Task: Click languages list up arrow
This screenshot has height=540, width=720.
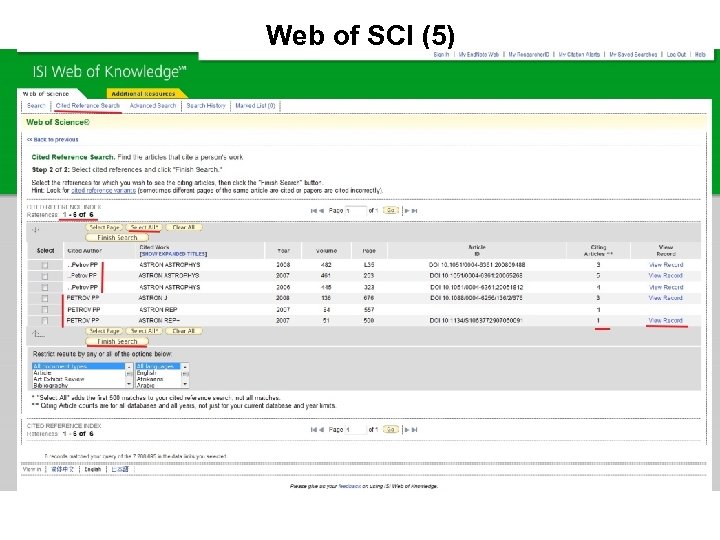Action: pyautogui.click(x=185, y=367)
